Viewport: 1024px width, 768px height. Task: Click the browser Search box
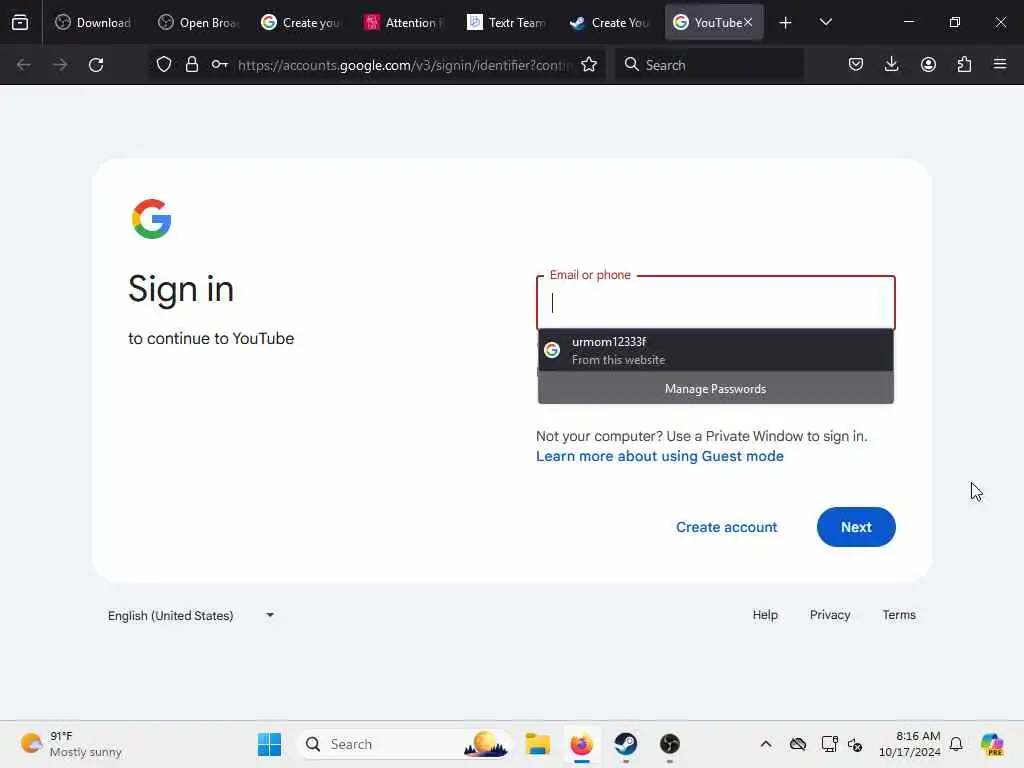(710, 65)
